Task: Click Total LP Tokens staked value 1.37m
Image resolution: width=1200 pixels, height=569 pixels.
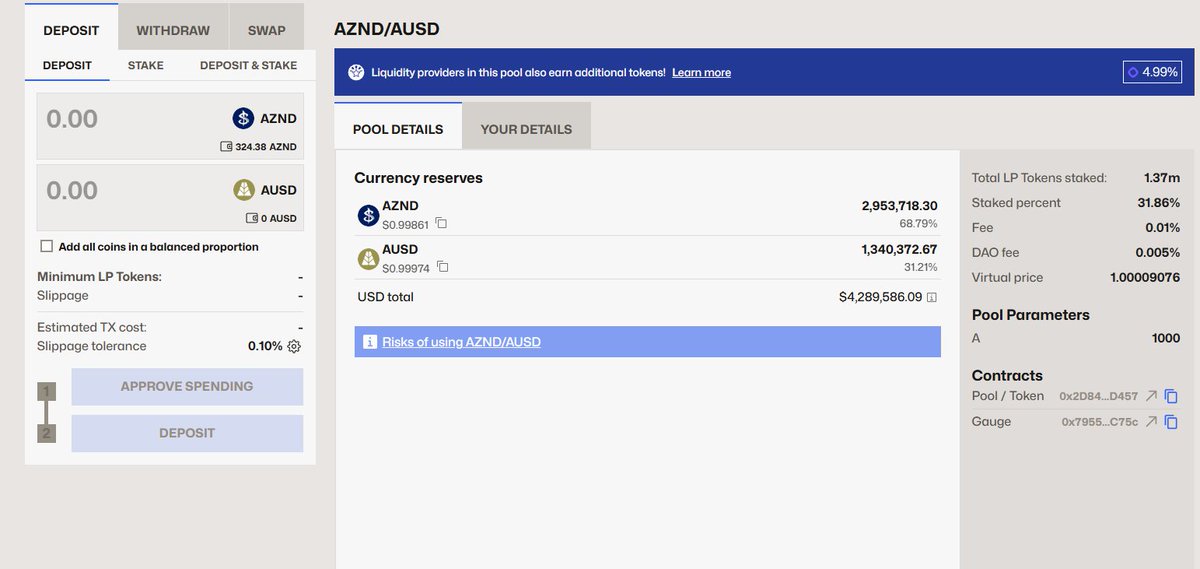Action: pos(1163,177)
